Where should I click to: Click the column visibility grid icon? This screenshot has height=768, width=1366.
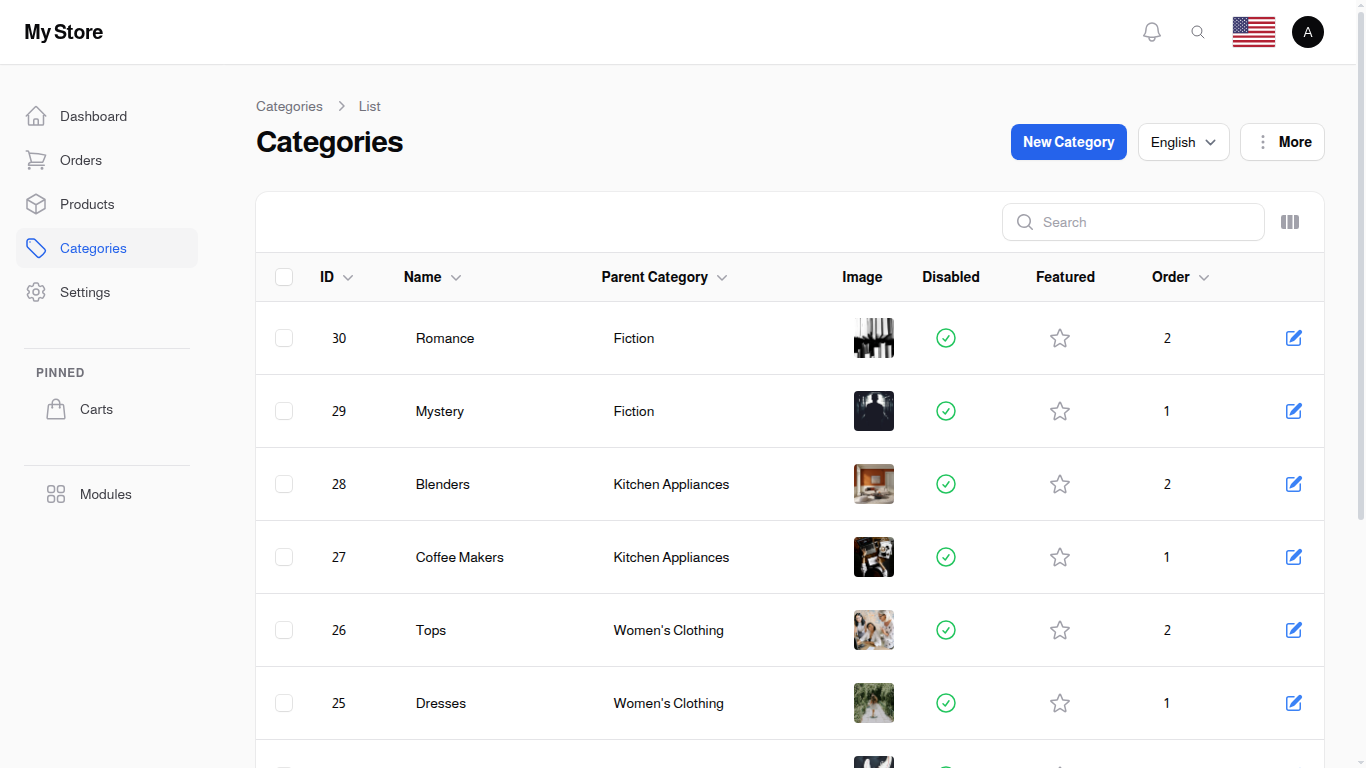[1290, 222]
